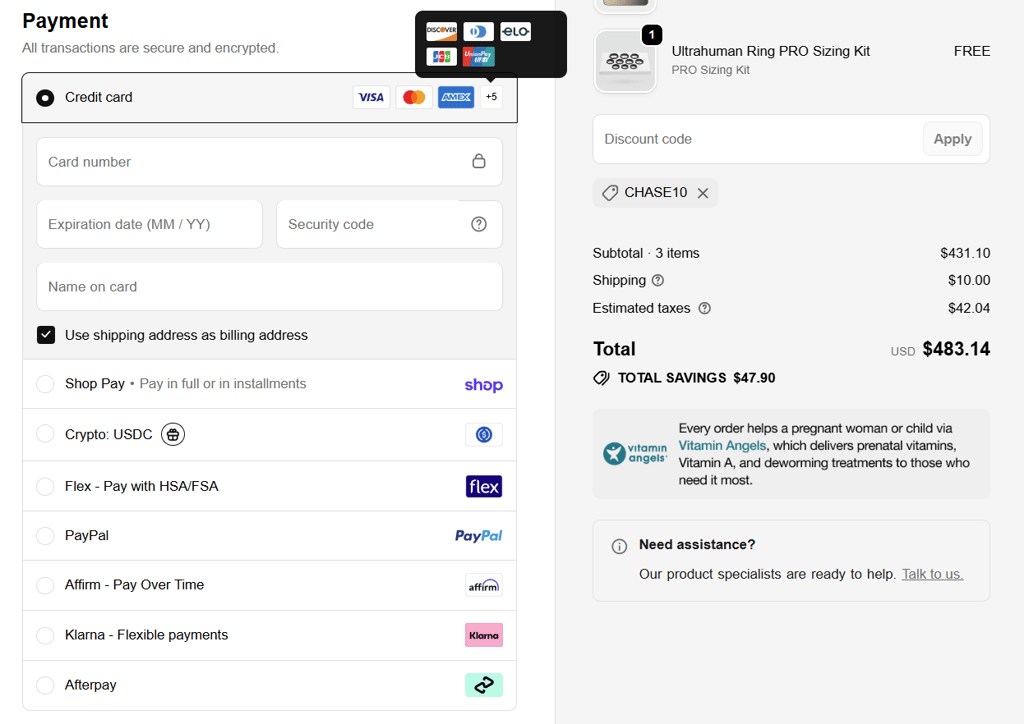Click the USDC coin logo

pos(484,434)
